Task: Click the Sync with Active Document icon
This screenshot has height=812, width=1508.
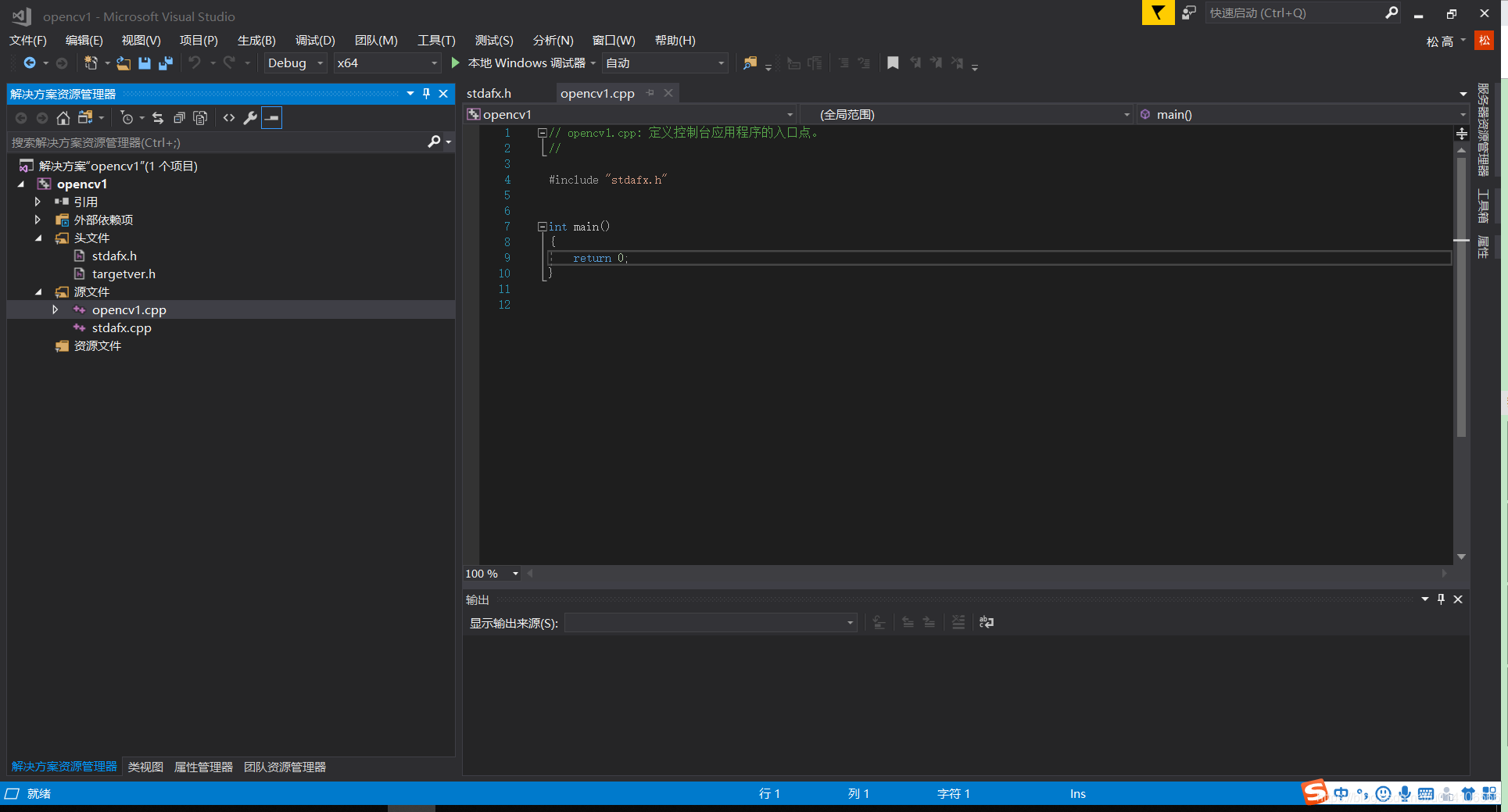Action: pyautogui.click(x=158, y=118)
